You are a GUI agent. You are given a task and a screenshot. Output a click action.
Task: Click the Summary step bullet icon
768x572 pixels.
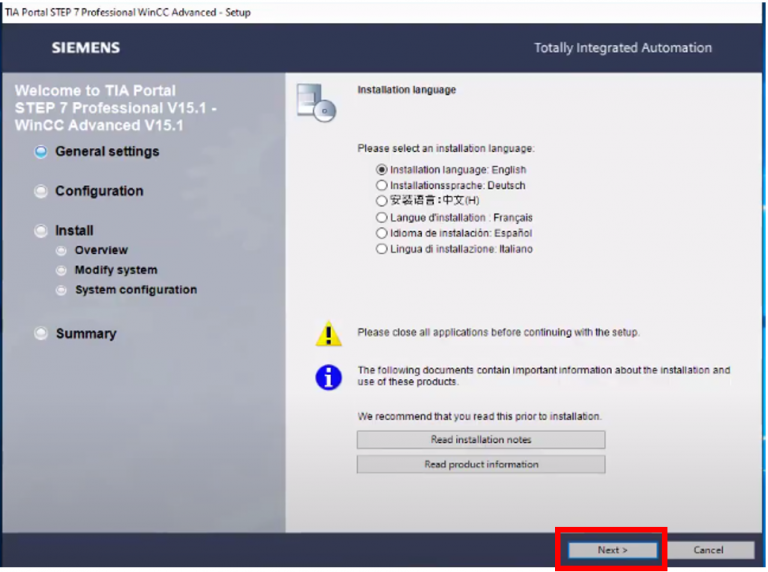click(x=41, y=334)
